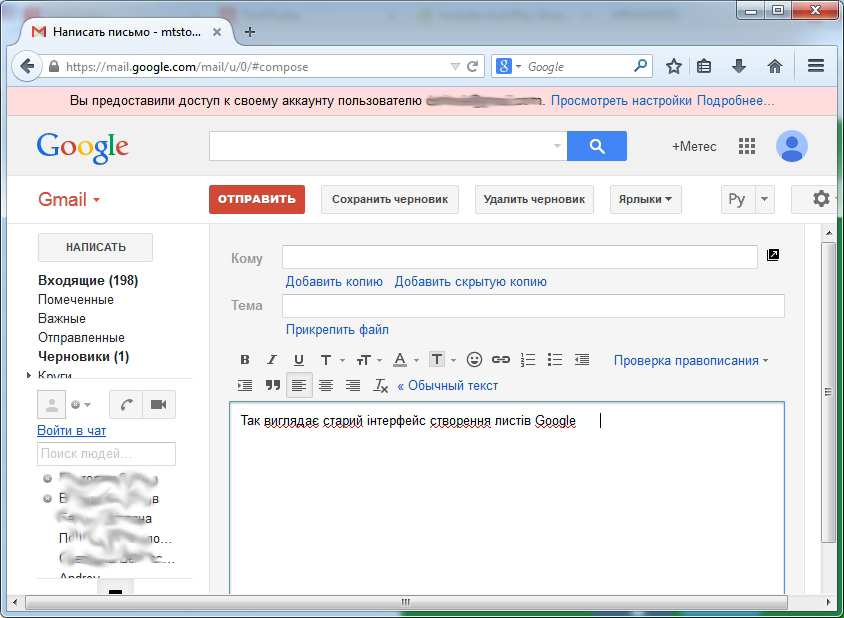Click the Тема subject input field

[533, 306]
